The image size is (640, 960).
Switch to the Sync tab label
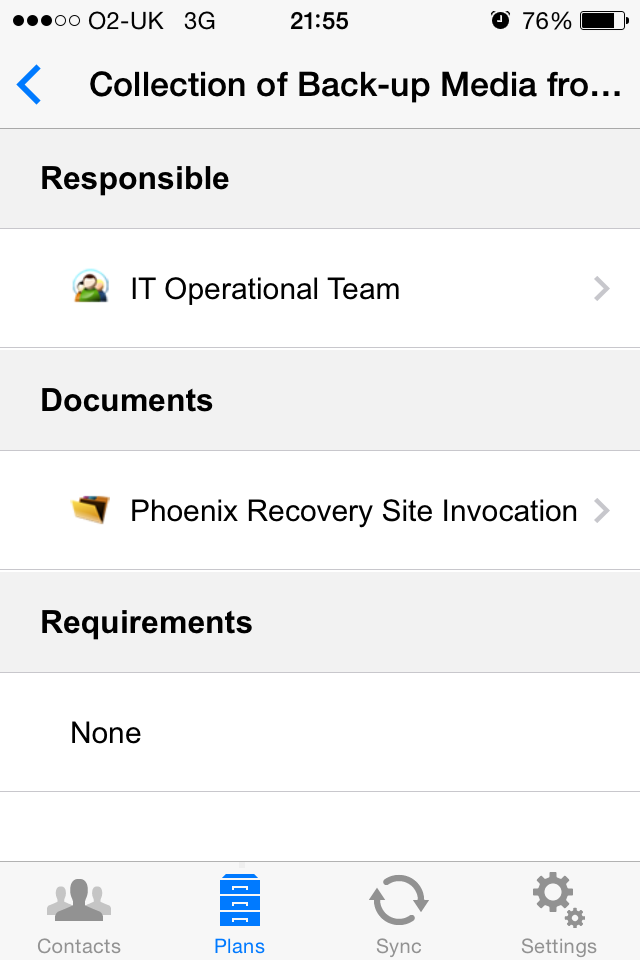click(x=399, y=946)
